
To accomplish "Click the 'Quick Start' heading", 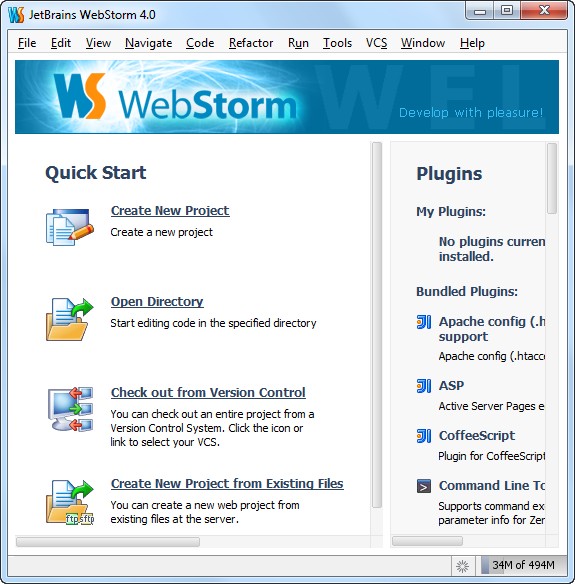I will click(x=96, y=173).
